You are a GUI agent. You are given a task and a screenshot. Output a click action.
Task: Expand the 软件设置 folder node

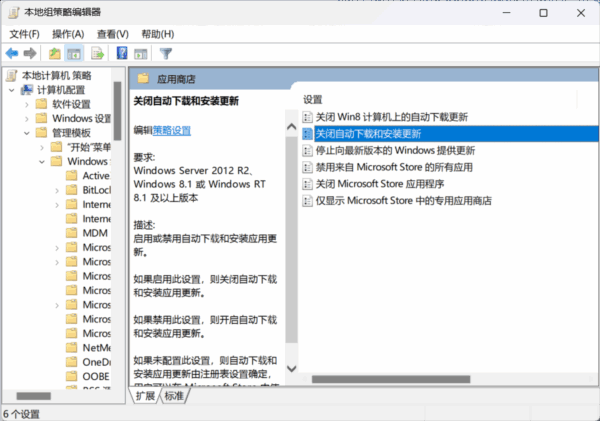(x=26, y=104)
